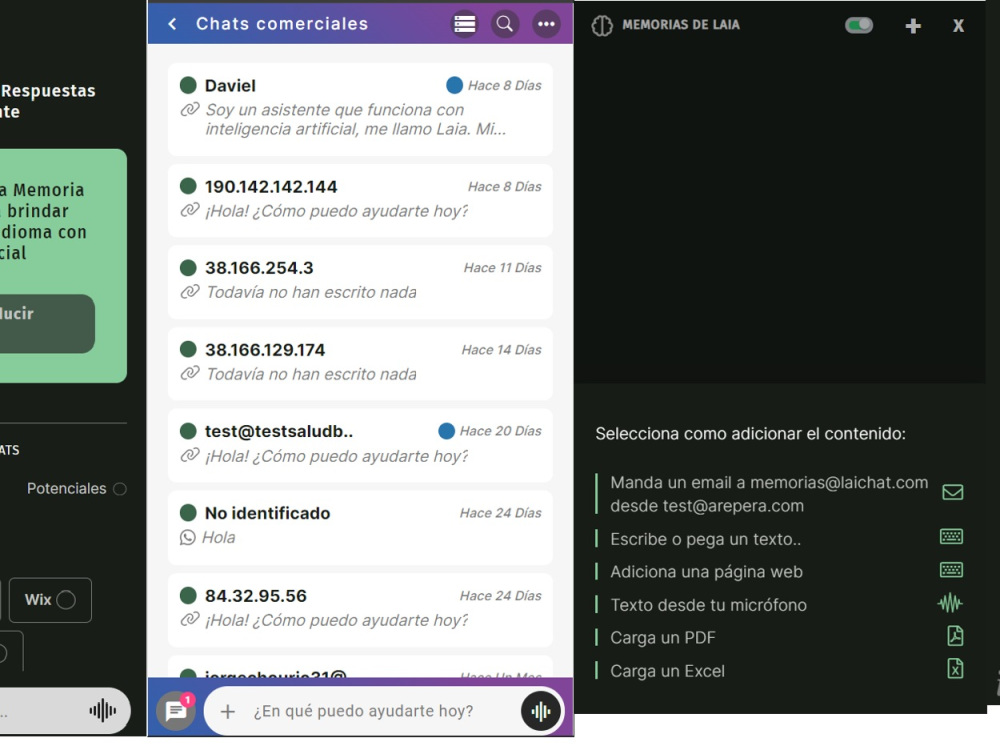This screenshot has width=1000, height=750.
Task: Click the MEMORIAS DE LAIA title
Action: (681, 25)
